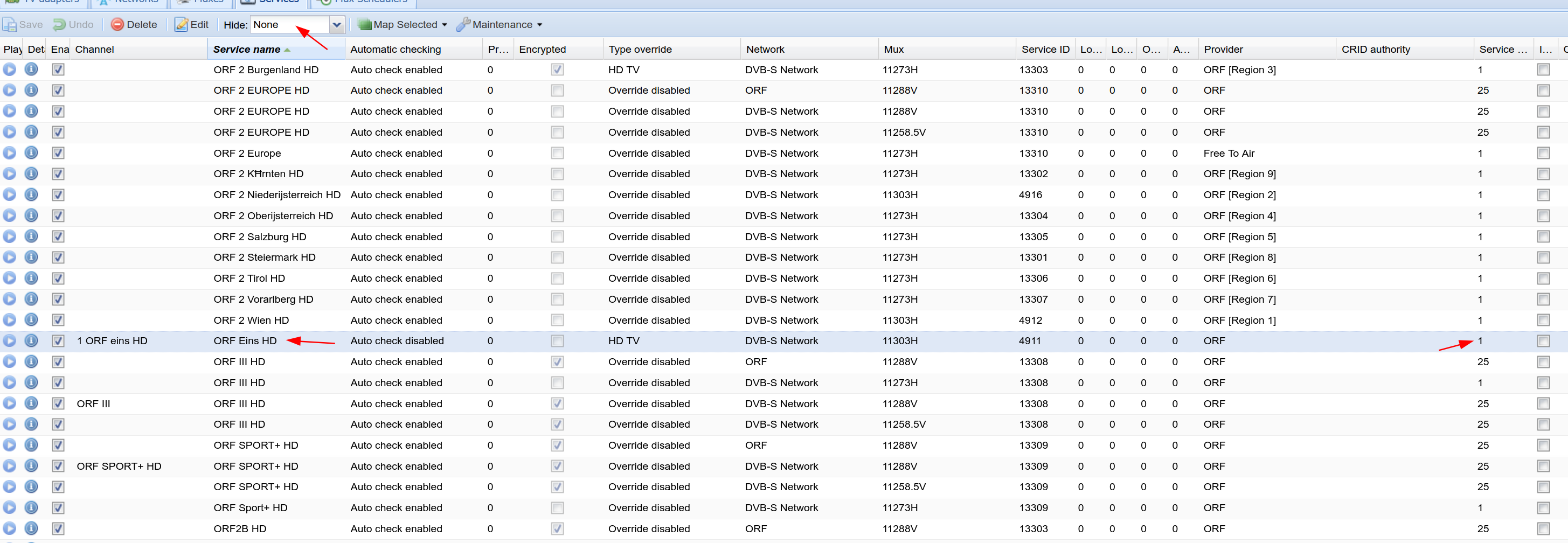Sort by Mux column header
1568x543 pixels.
pyautogui.click(x=947, y=50)
